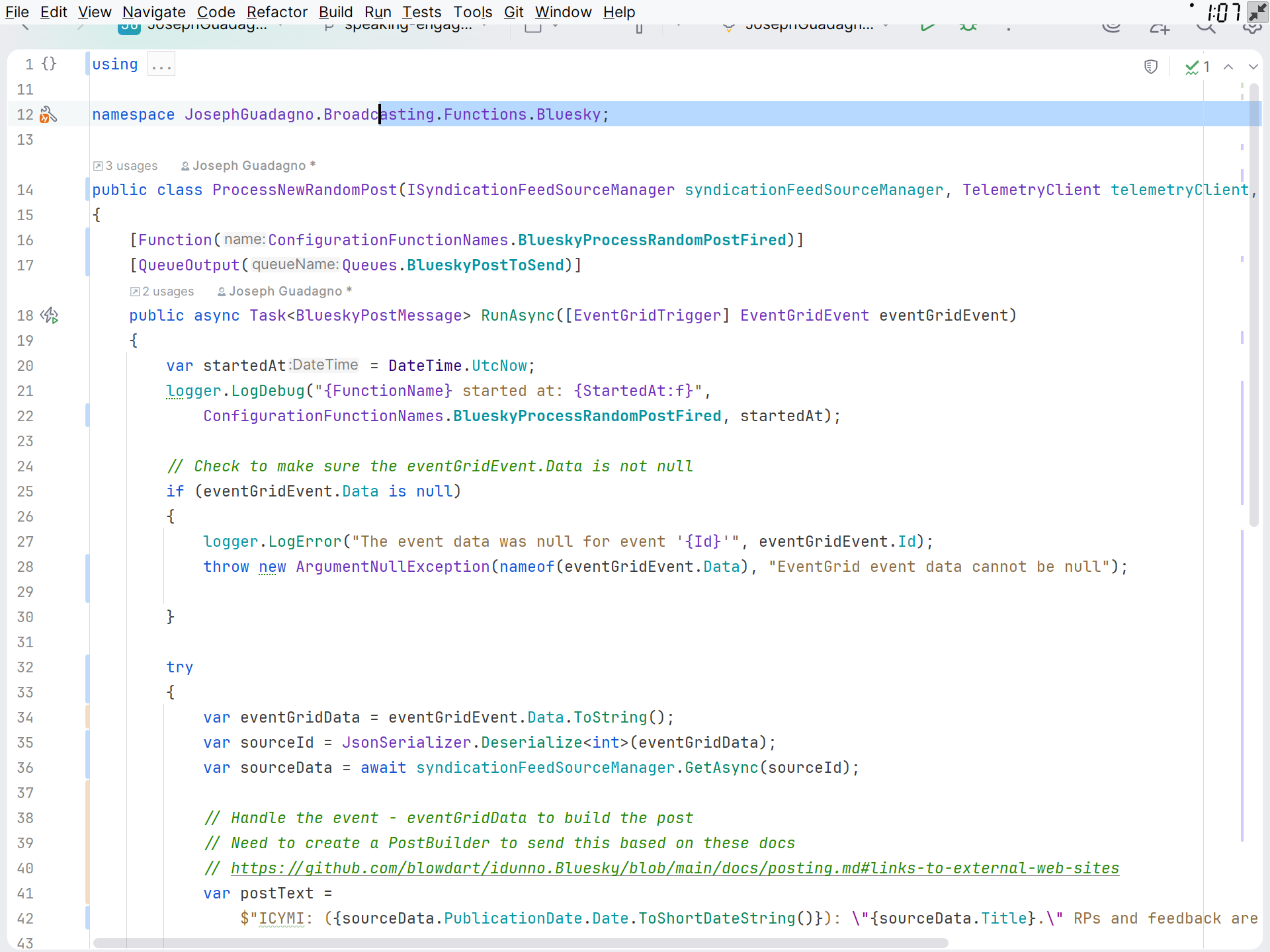The height and width of the screenshot is (952, 1270).
Task: Expand the collapsed using directives on line 1
Action: pos(161,63)
